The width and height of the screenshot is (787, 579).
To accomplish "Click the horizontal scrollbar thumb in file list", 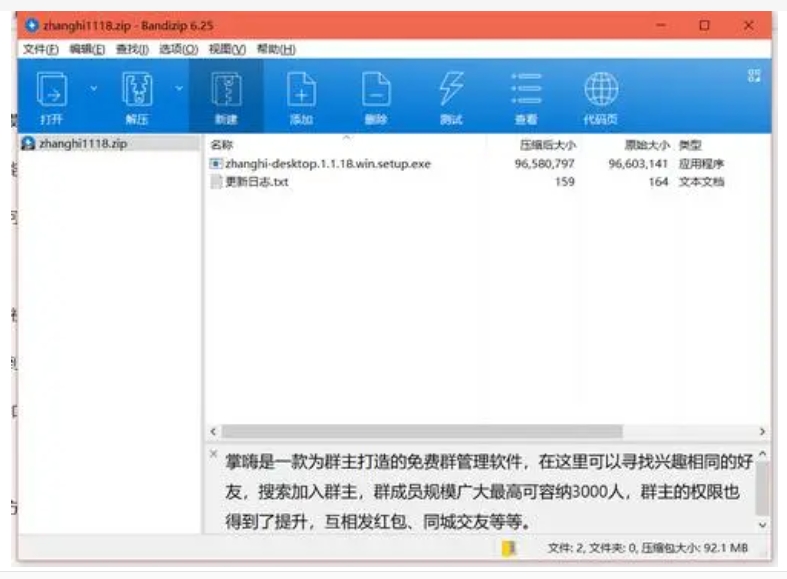I will [422, 431].
